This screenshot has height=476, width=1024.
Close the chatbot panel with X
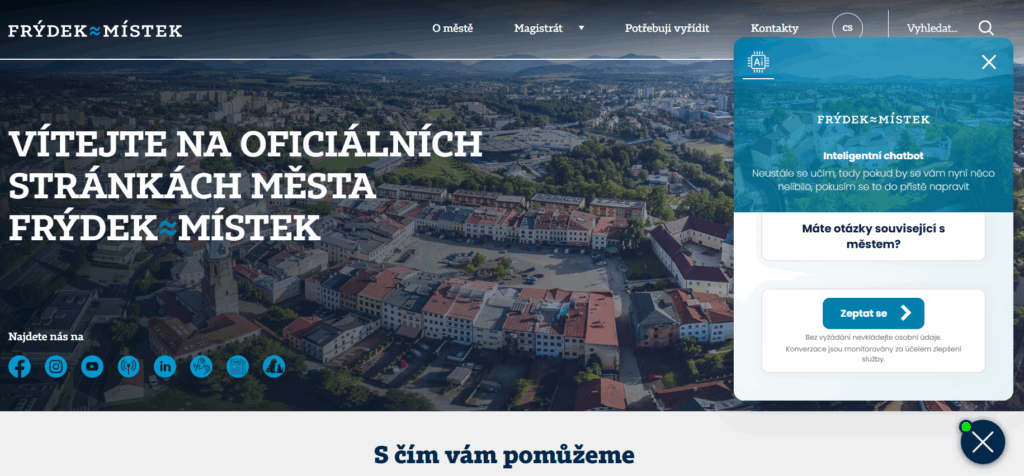click(x=989, y=62)
